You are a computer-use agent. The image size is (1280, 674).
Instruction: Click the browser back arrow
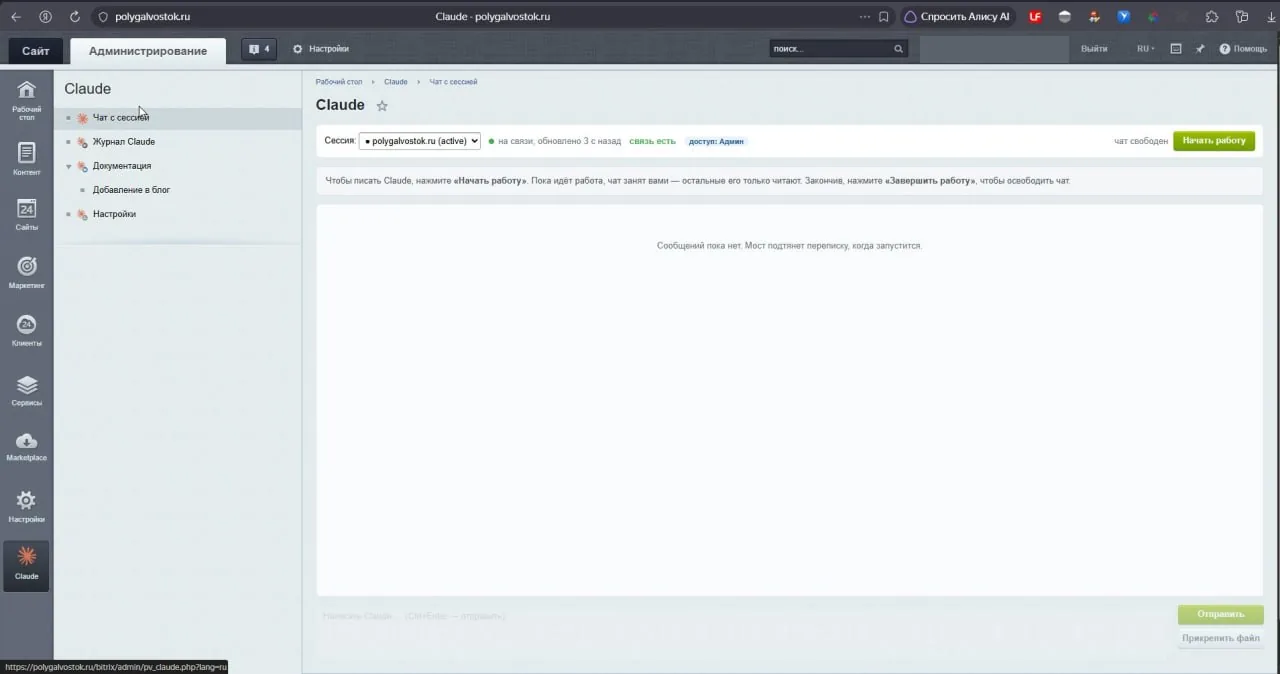click(16, 16)
